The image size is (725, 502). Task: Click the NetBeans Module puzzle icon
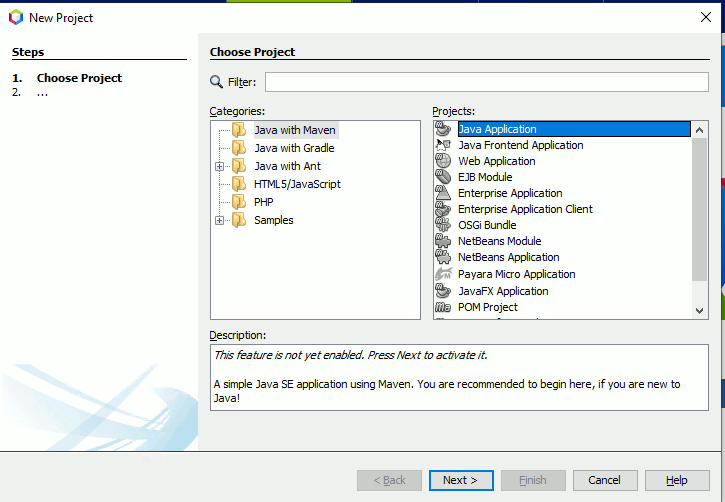[443, 241]
